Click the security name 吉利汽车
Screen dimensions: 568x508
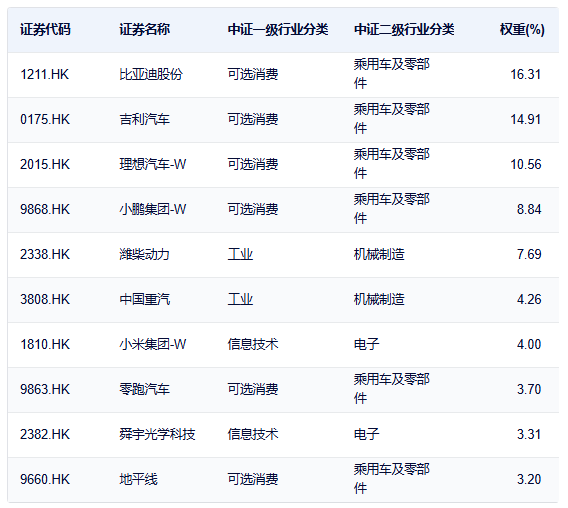pos(145,120)
